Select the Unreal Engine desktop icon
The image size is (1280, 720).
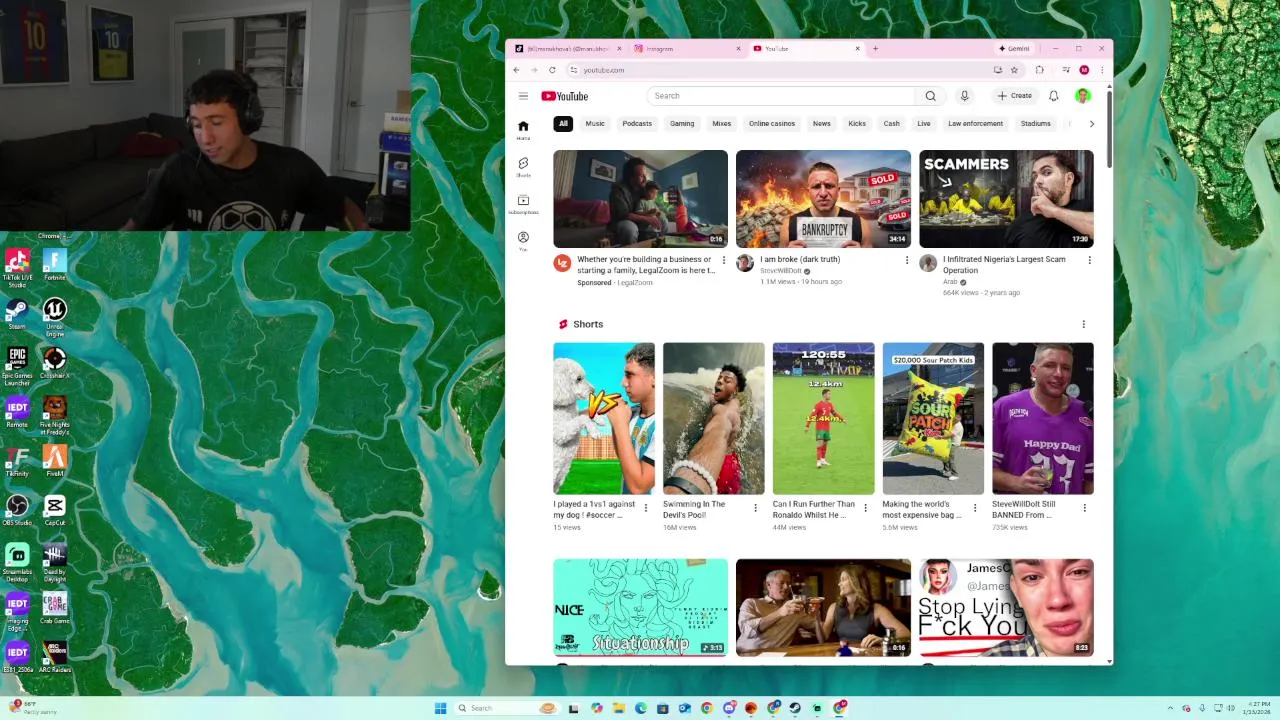(x=55, y=317)
